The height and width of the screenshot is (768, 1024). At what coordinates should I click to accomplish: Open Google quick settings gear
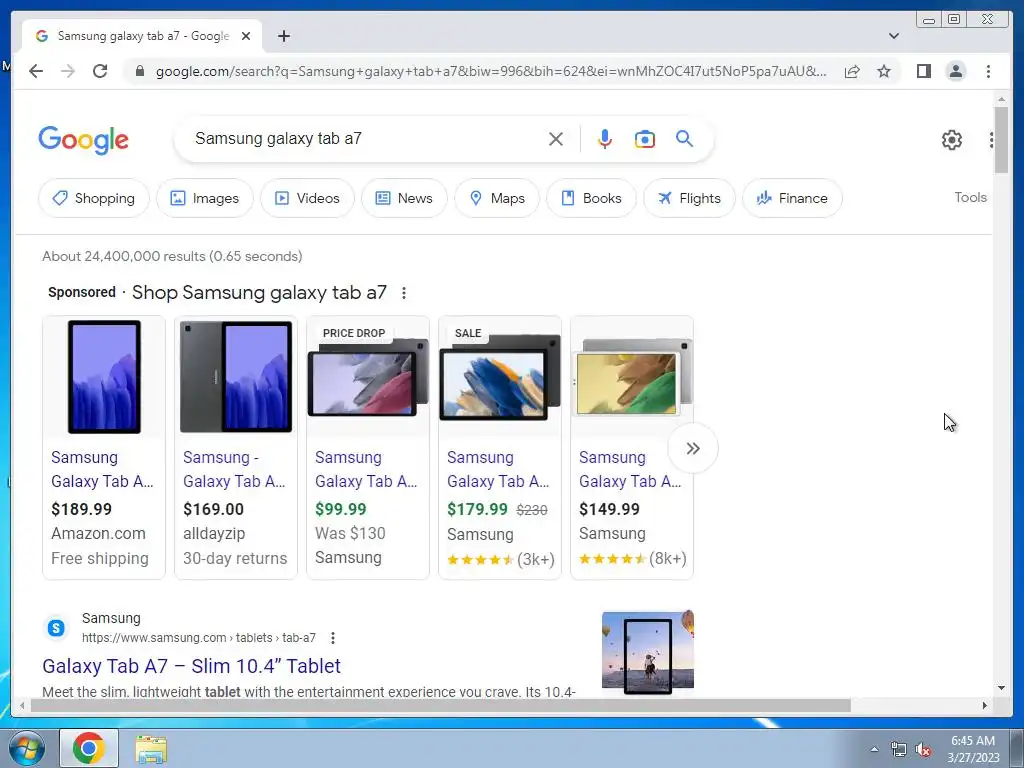tap(952, 140)
